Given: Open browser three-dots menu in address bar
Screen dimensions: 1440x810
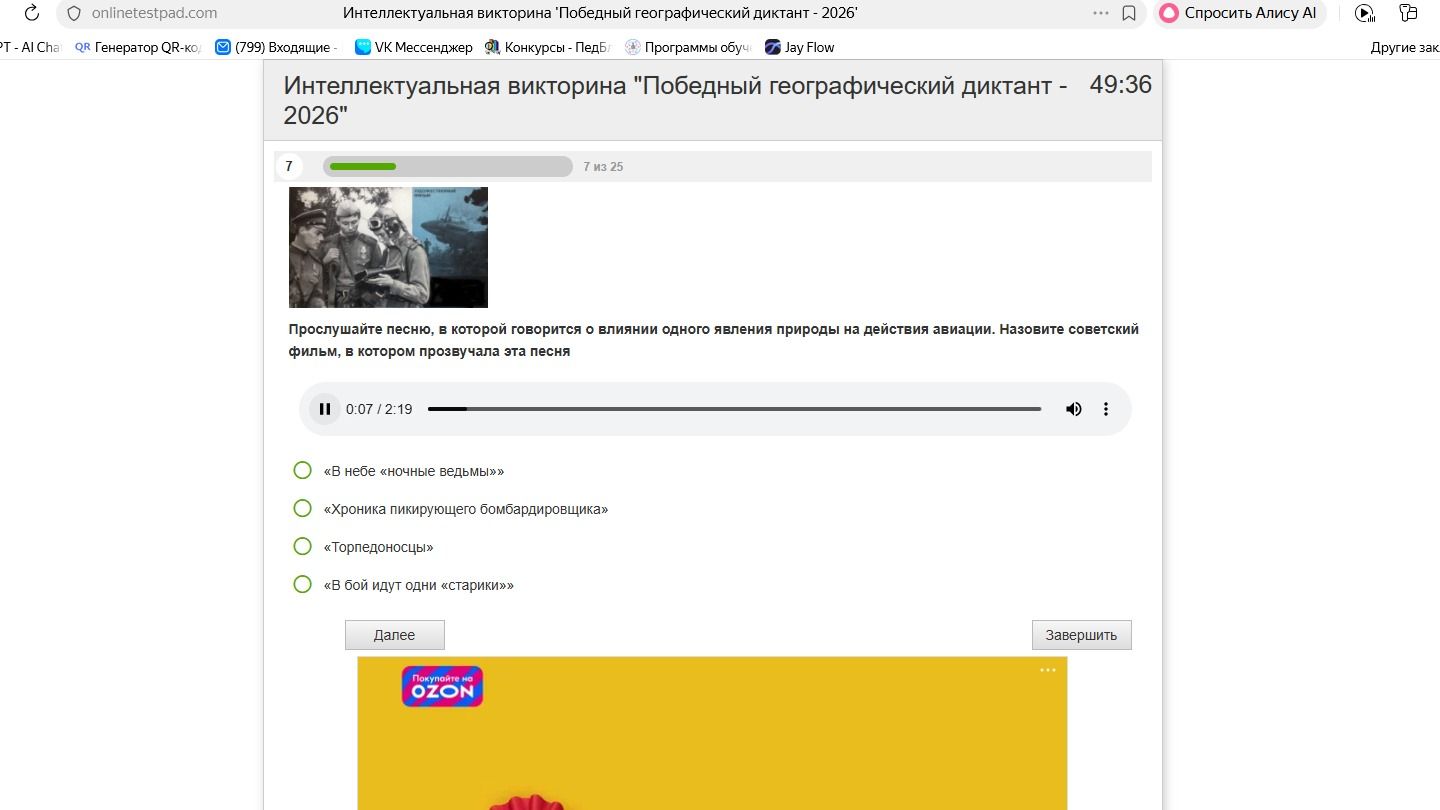Looking at the screenshot, I should click(1101, 13).
